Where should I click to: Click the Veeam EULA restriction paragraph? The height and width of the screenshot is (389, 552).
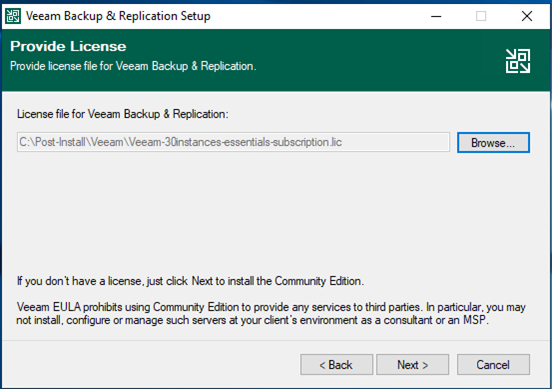point(271,313)
